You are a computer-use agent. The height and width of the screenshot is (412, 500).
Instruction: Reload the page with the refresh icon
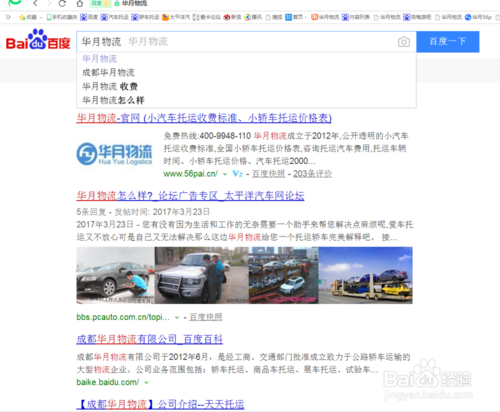click(62, 3)
